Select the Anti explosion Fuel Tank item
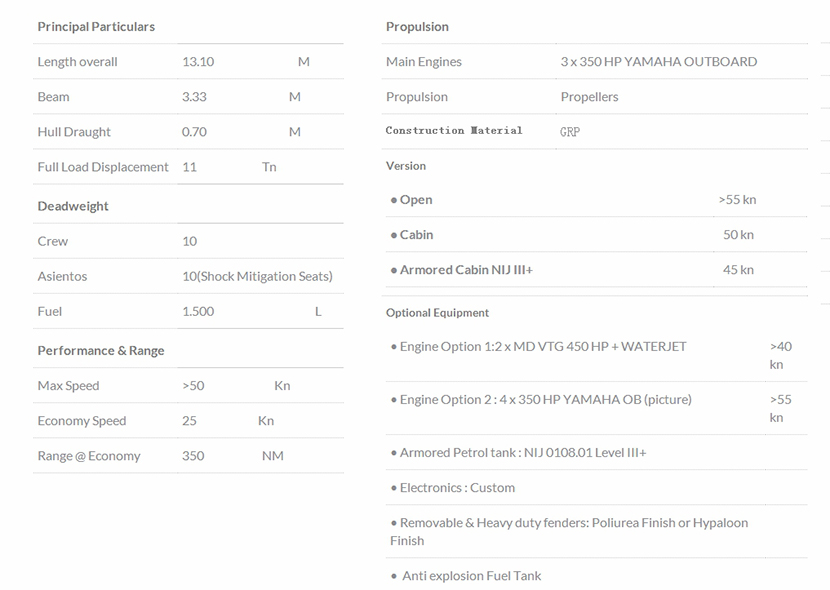Screen dimensions: 830x590 coord(471,576)
